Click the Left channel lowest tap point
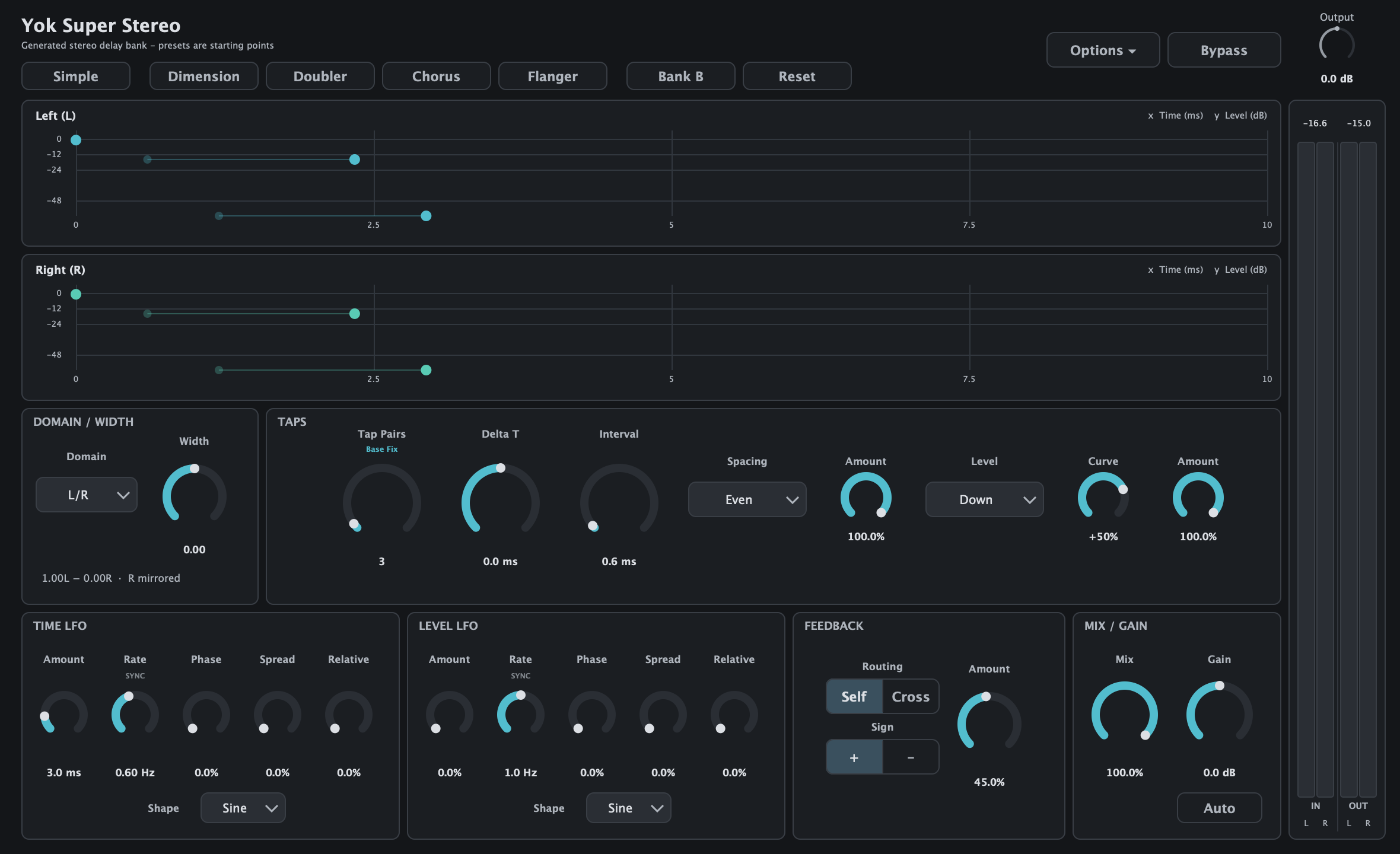Image resolution: width=1400 pixels, height=854 pixels. pos(426,216)
